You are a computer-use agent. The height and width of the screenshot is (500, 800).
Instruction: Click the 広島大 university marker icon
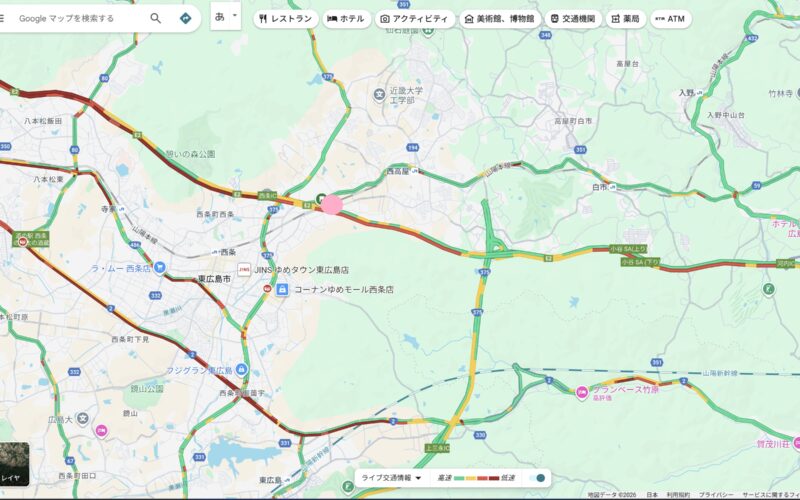point(83,419)
